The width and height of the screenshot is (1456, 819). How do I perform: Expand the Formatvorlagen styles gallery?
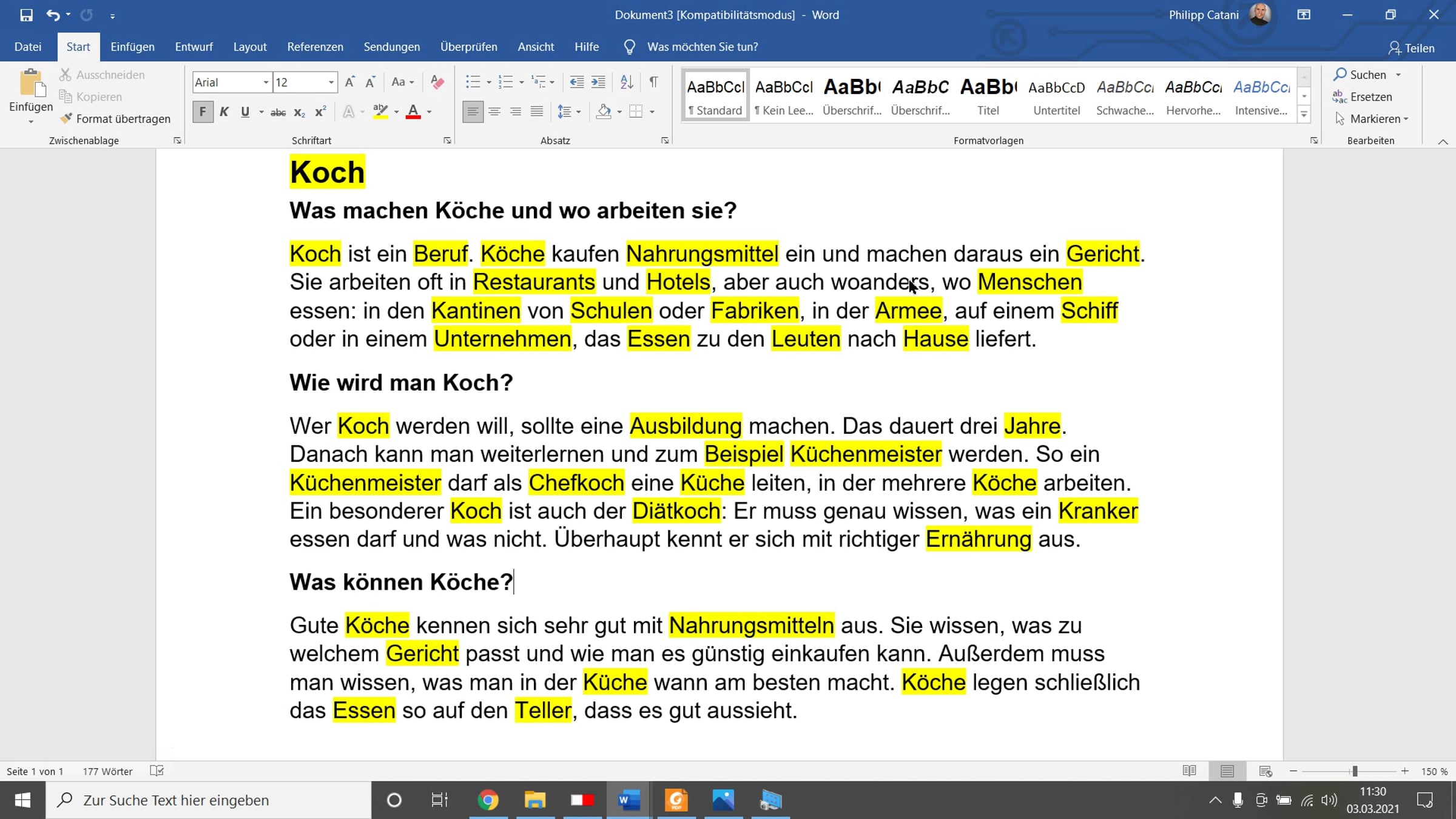pyautogui.click(x=1304, y=115)
